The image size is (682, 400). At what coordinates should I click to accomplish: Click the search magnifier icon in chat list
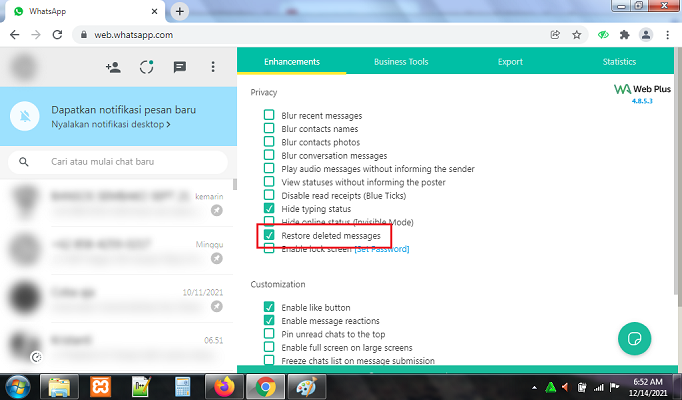[x=24, y=162]
